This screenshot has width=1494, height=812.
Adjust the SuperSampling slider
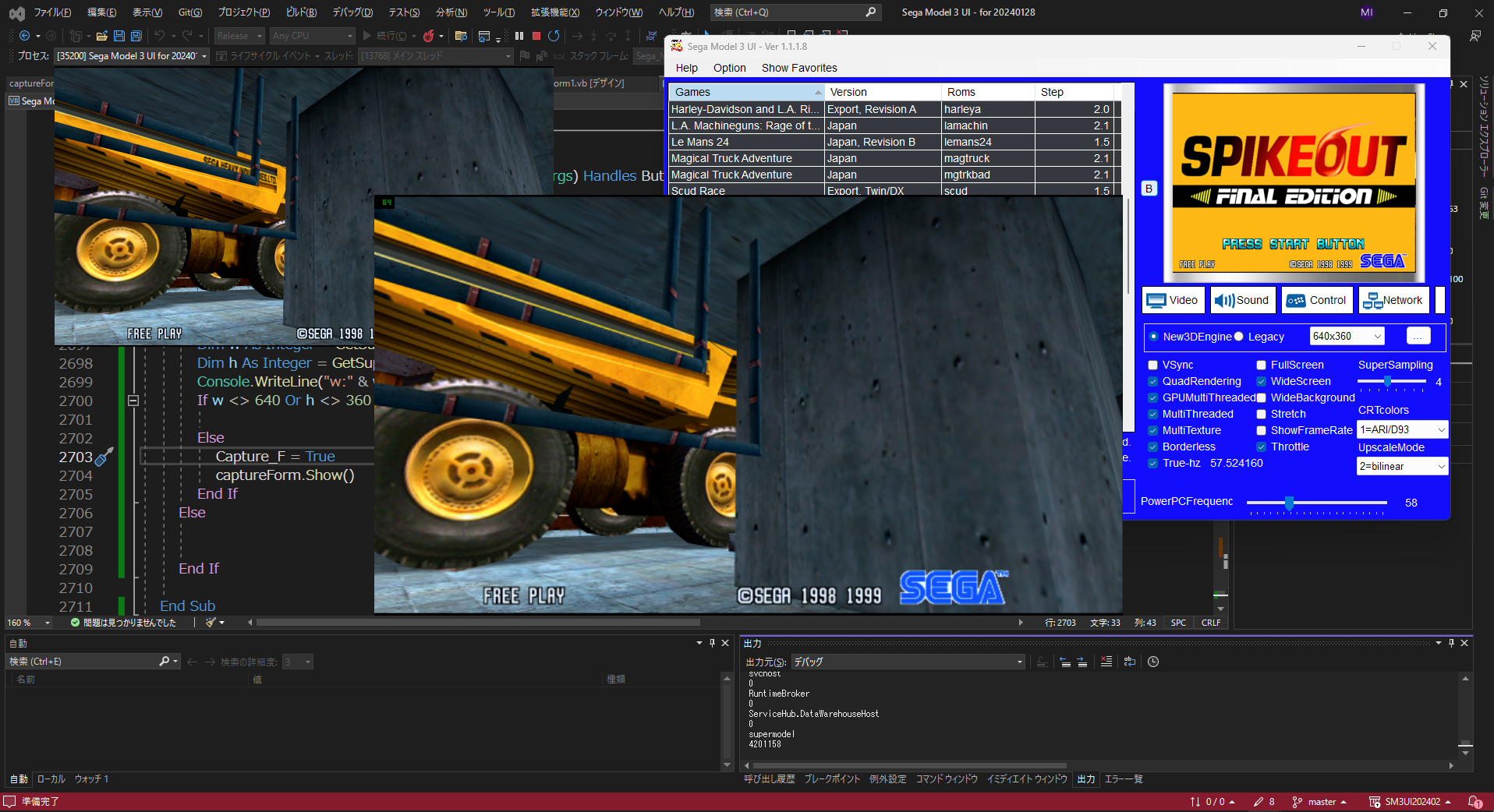(1391, 382)
